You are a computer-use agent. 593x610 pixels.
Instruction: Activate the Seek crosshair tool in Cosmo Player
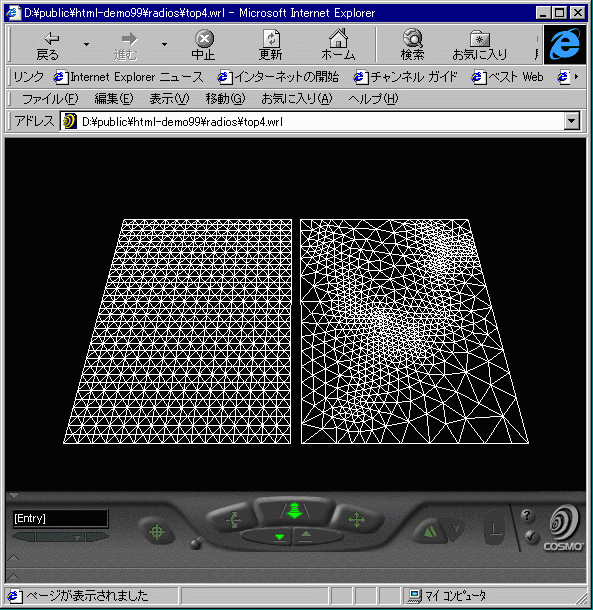coord(156,531)
